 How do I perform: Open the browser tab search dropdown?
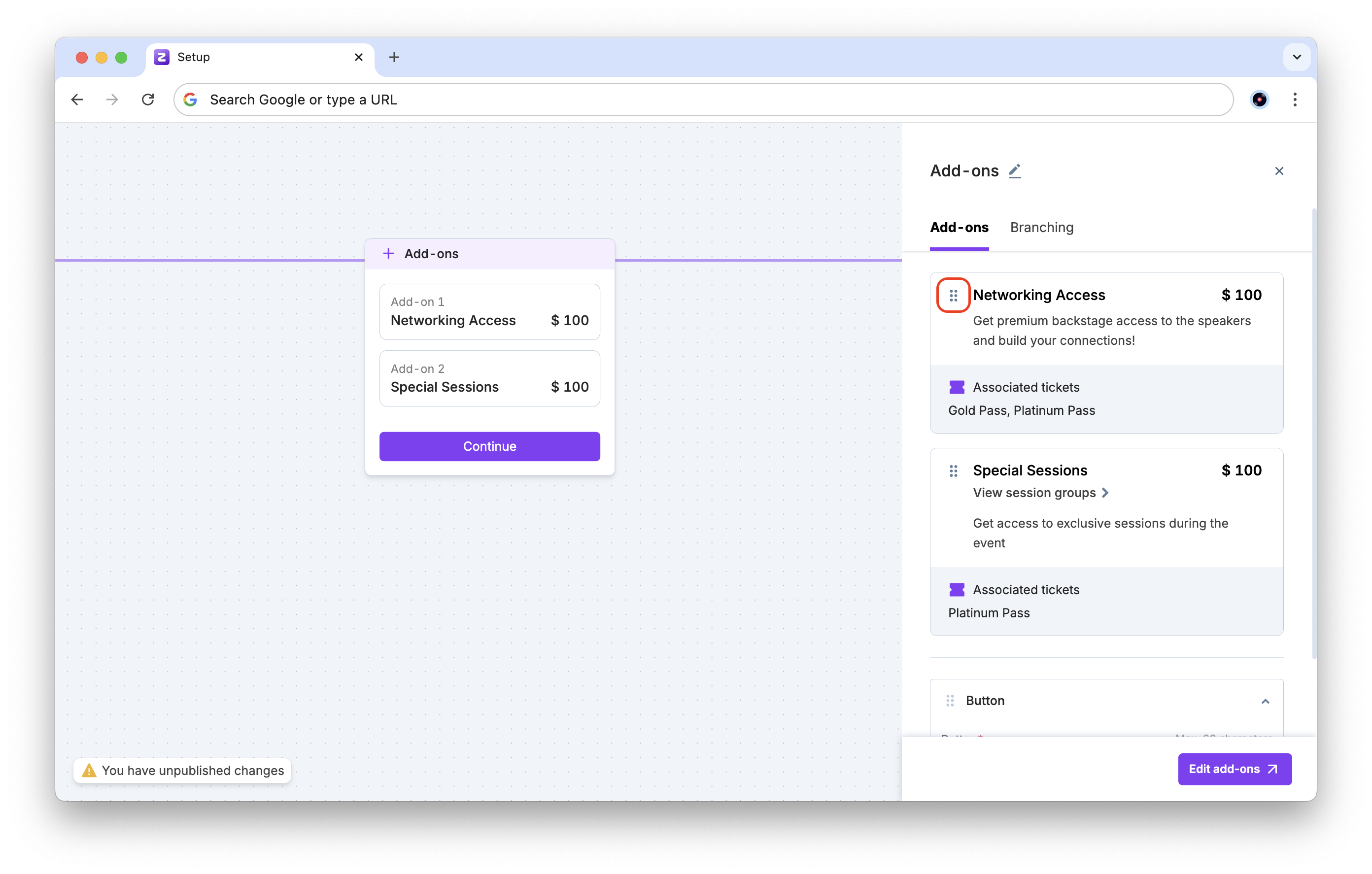(x=1296, y=57)
